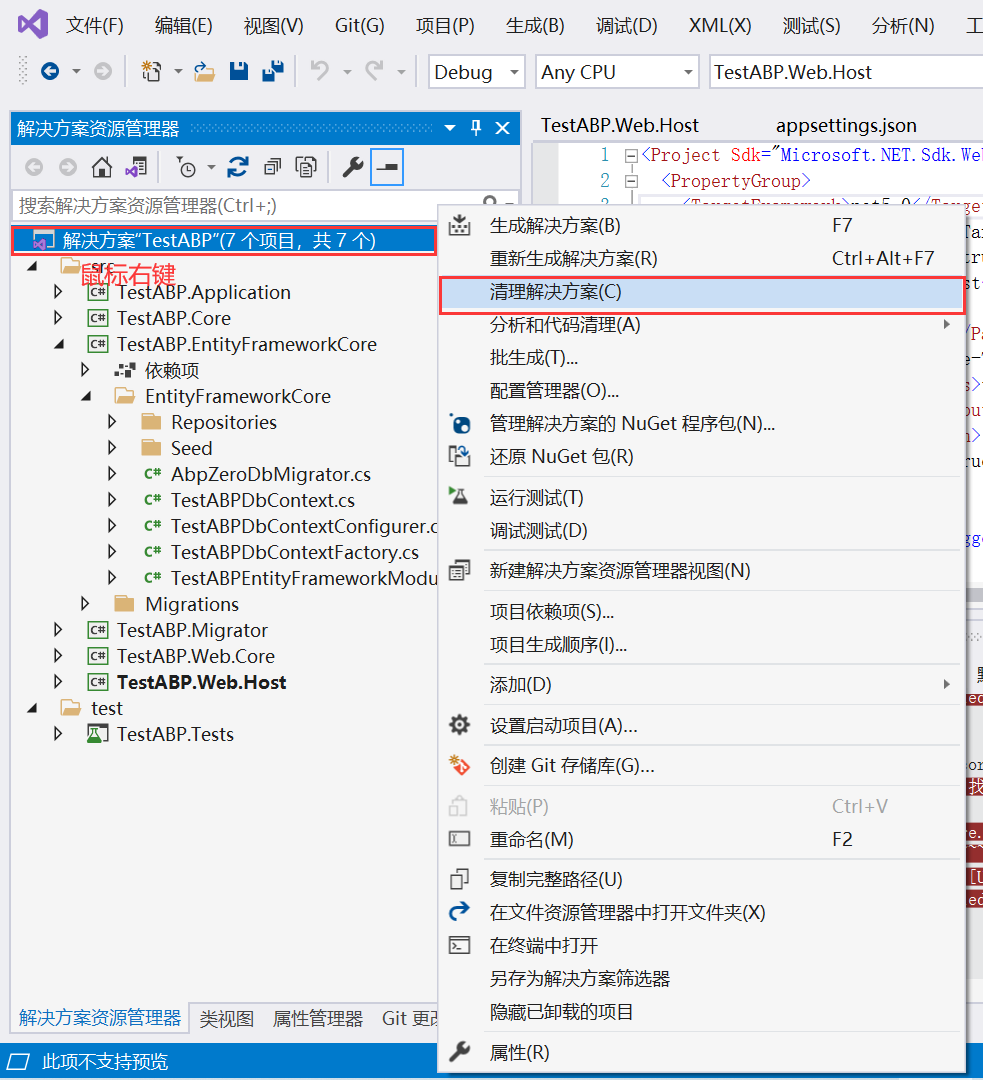Expand the Repositories folder
The width and height of the screenshot is (983, 1080).
(x=112, y=422)
